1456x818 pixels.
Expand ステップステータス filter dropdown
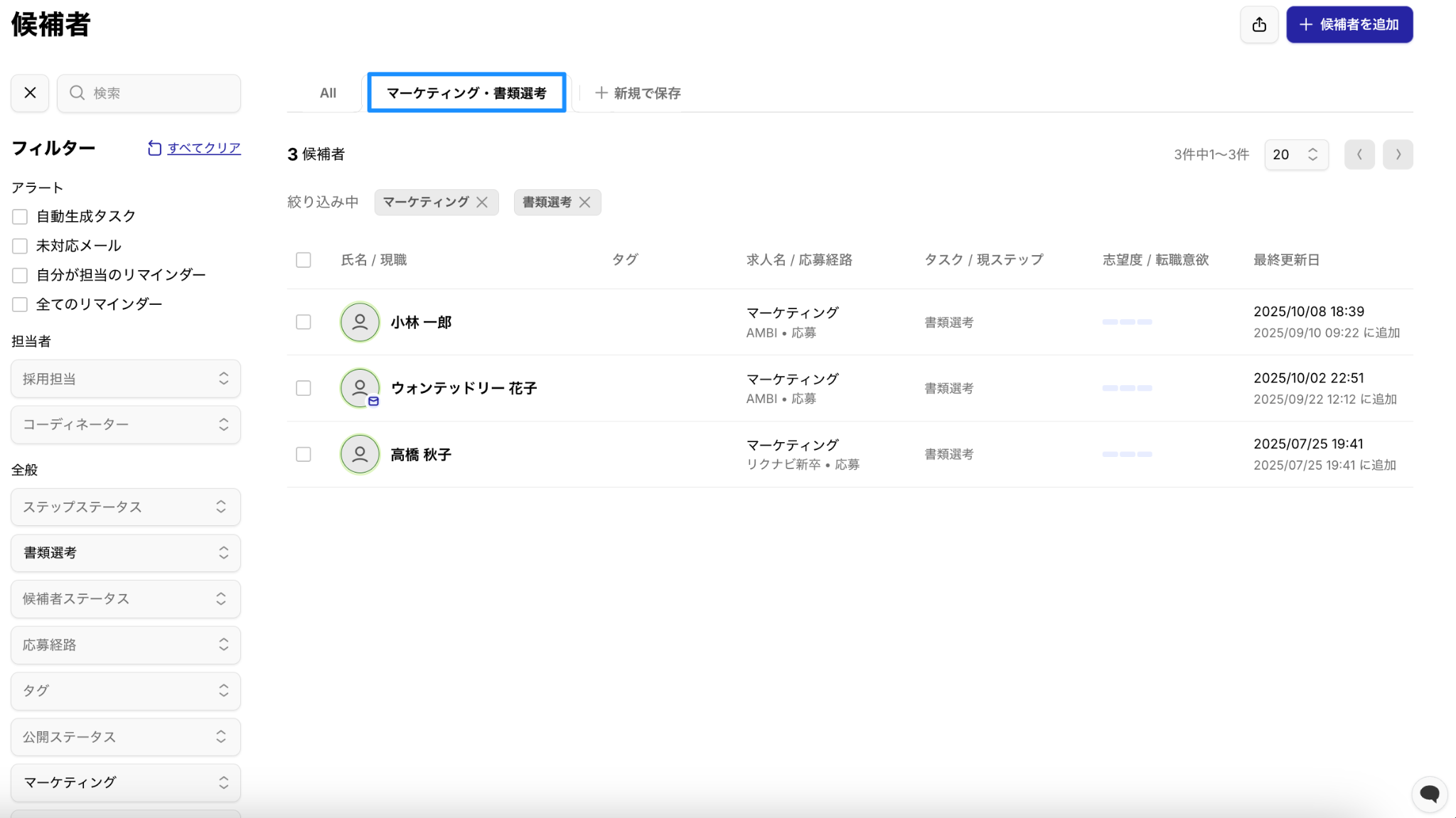coord(126,507)
